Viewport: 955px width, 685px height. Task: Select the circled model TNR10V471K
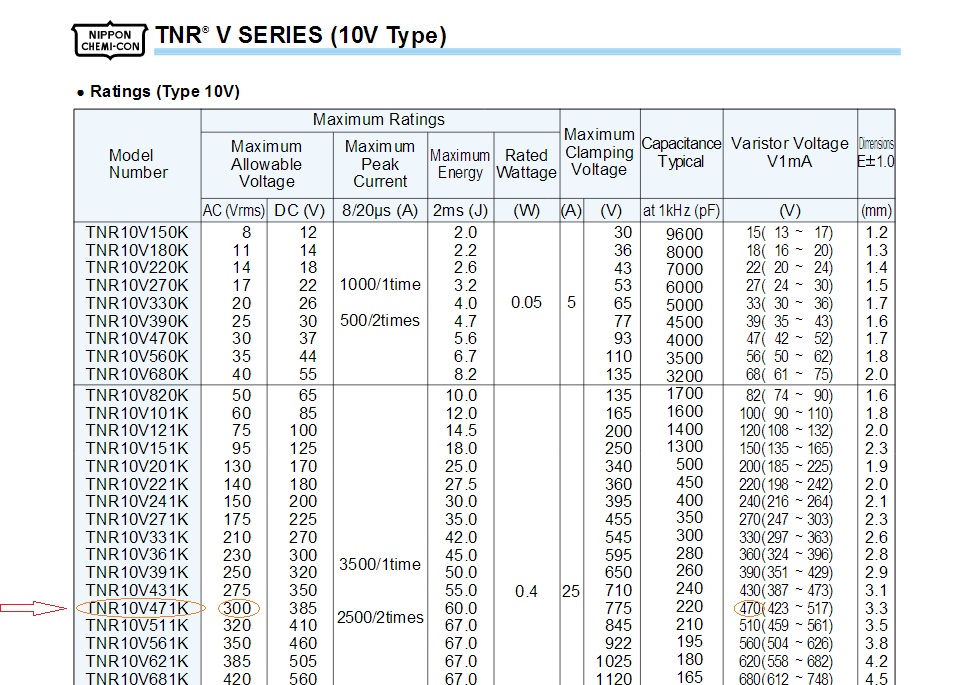(x=139, y=608)
